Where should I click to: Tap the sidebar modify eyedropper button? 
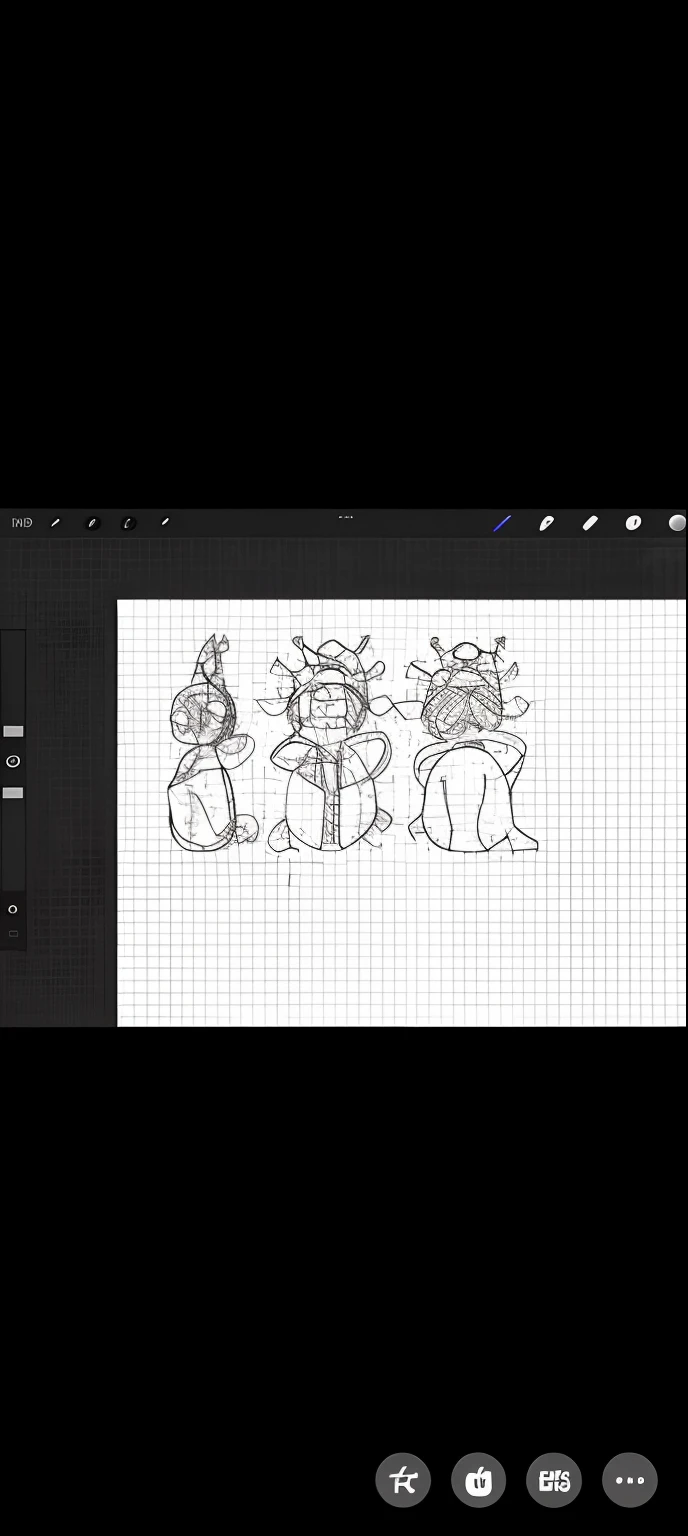[13, 761]
